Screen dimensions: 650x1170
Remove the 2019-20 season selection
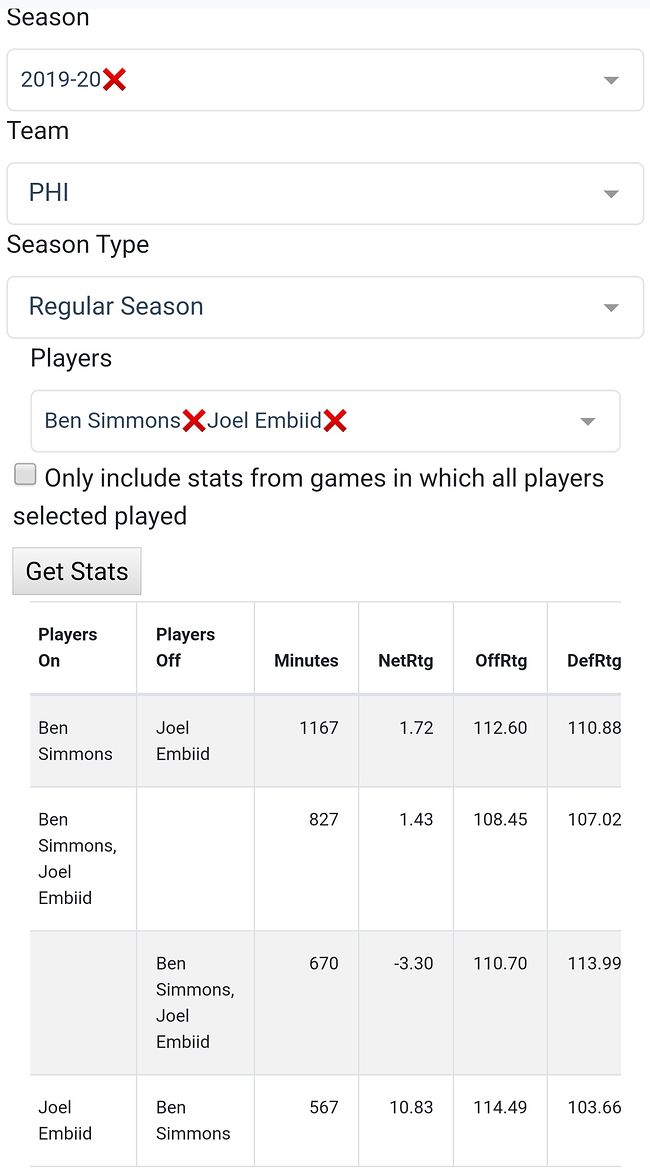115,80
